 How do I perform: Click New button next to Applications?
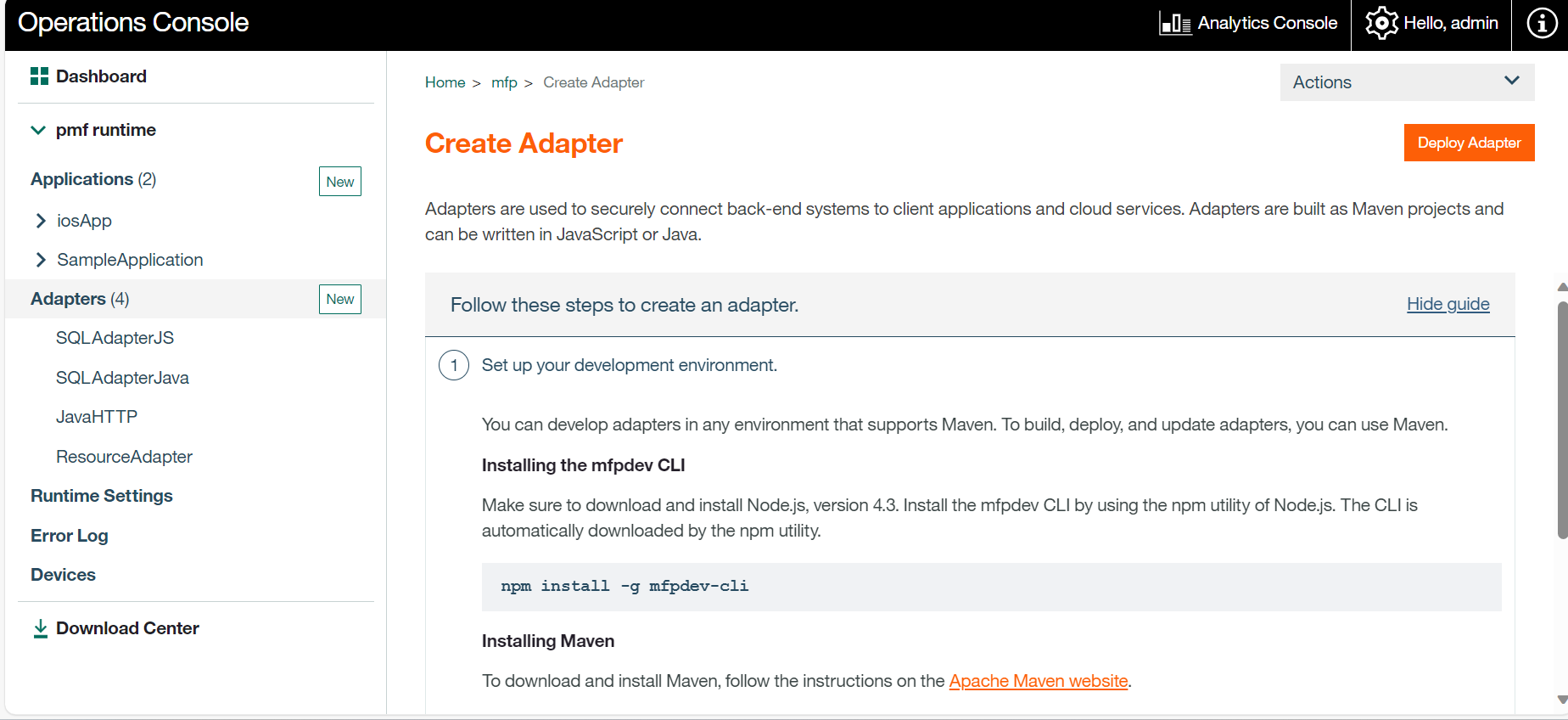coord(339,182)
